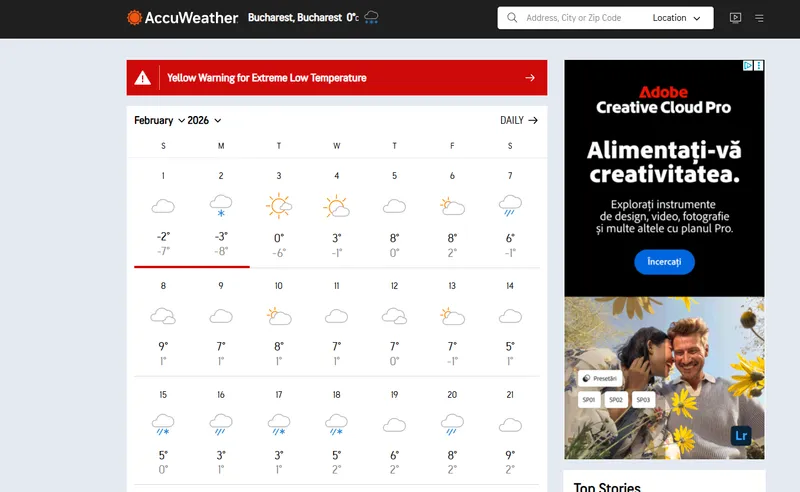Click the partly sunny icon for February 13
This screenshot has height=492, width=800.
452,316
